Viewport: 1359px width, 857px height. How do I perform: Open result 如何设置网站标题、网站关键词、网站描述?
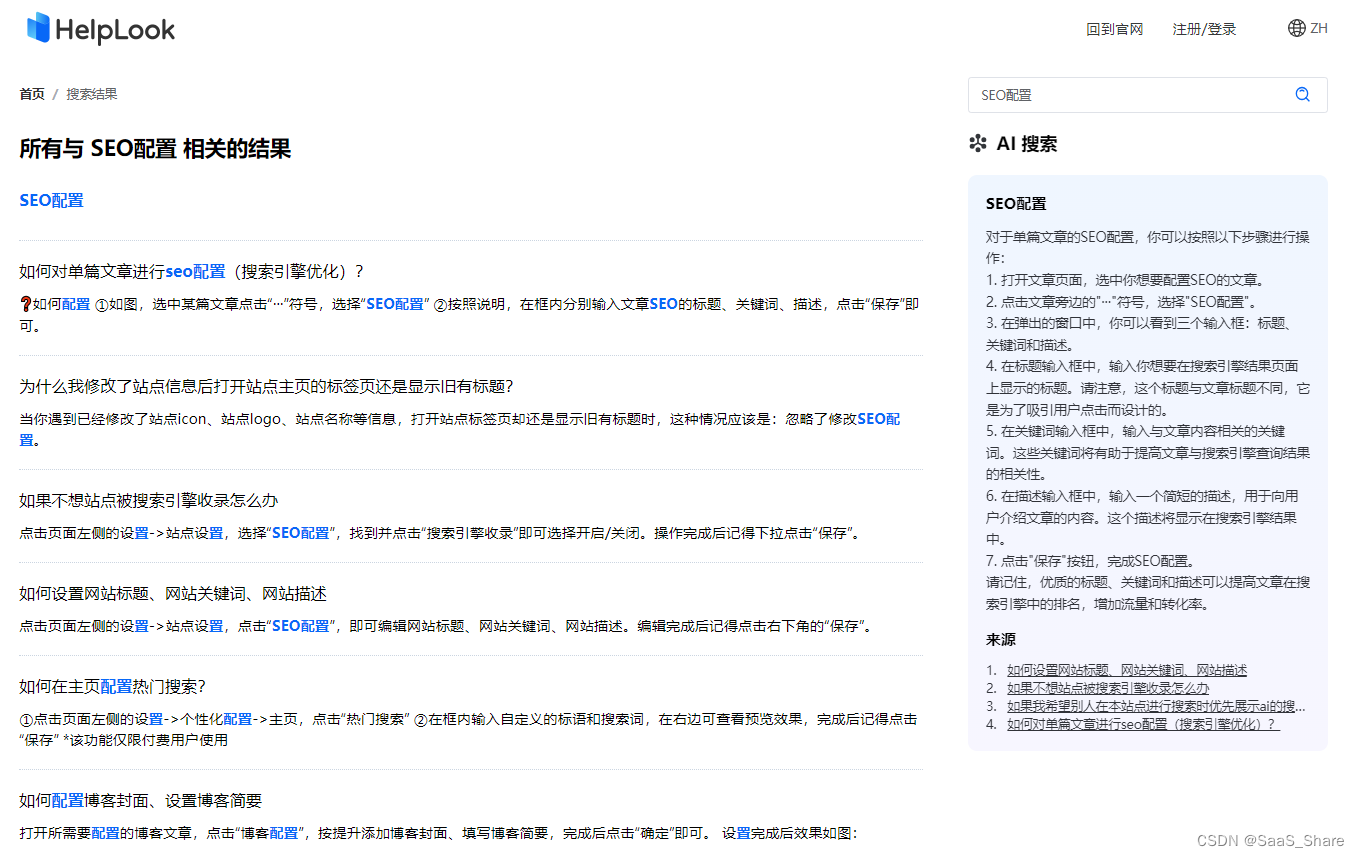click(173, 594)
